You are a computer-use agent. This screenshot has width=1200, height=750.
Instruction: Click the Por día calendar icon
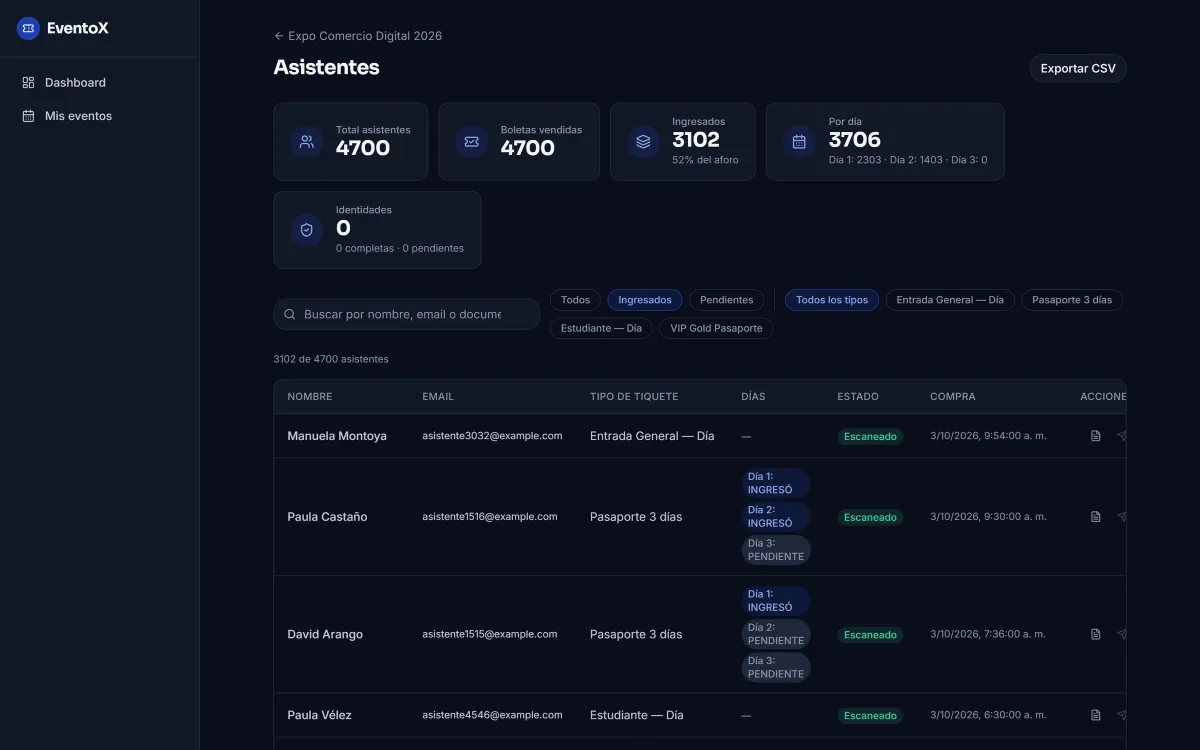[799, 142]
